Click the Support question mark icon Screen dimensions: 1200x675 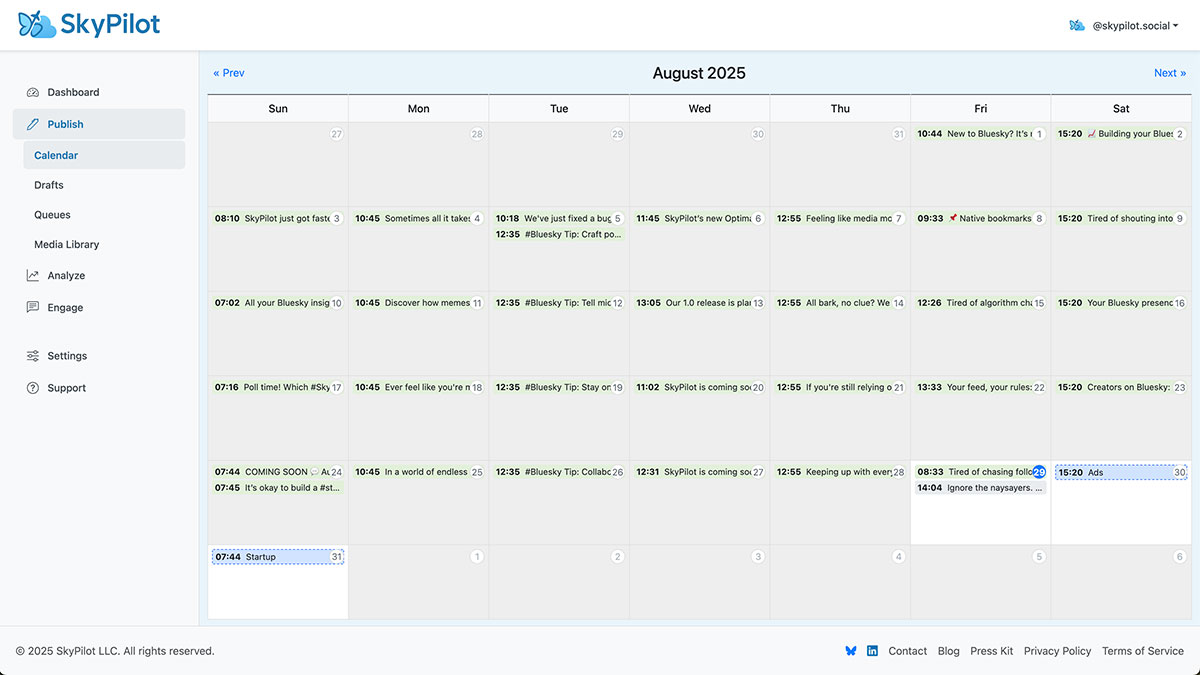click(33, 388)
